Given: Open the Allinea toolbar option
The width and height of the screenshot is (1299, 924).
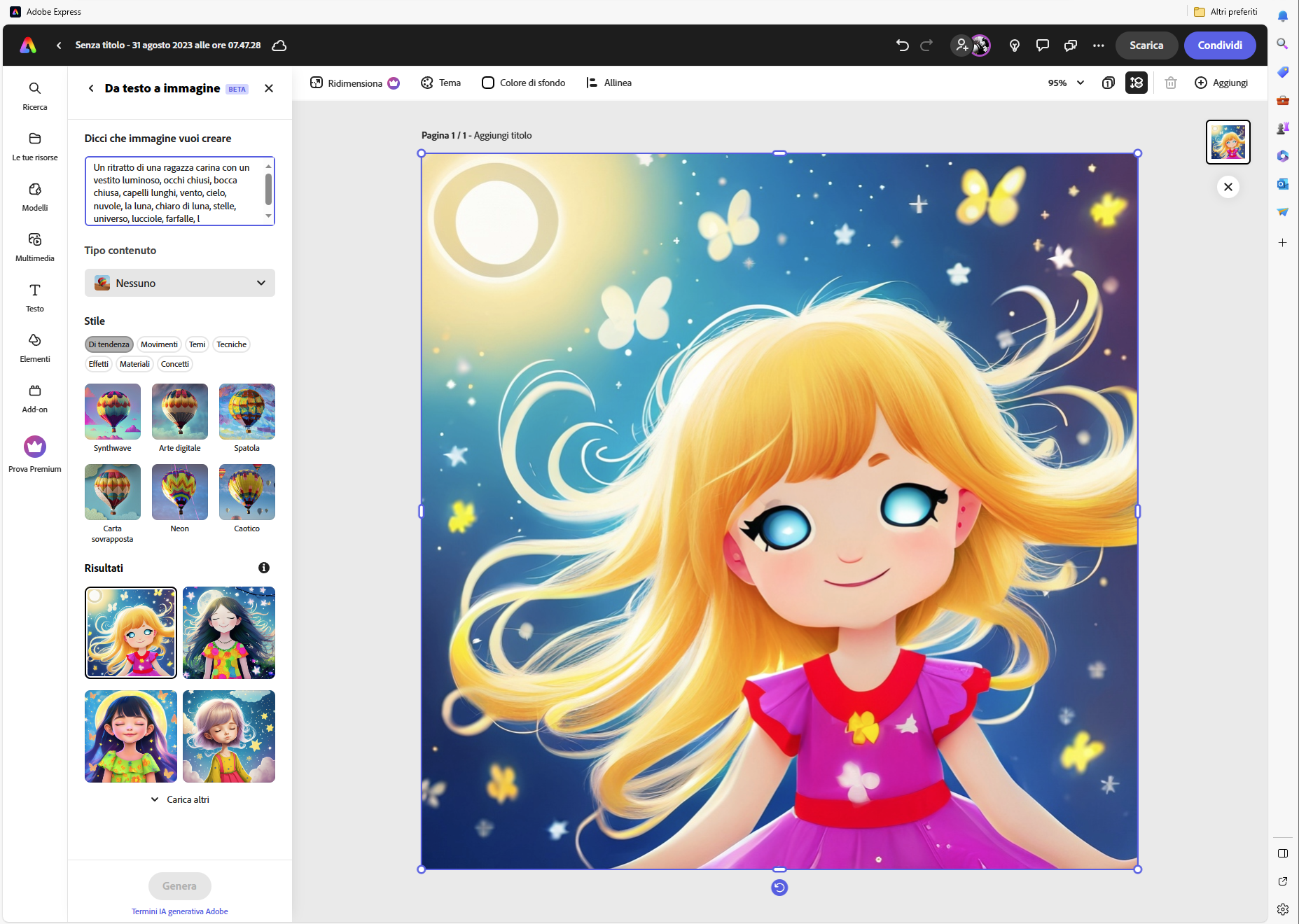Looking at the screenshot, I should click(x=609, y=83).
